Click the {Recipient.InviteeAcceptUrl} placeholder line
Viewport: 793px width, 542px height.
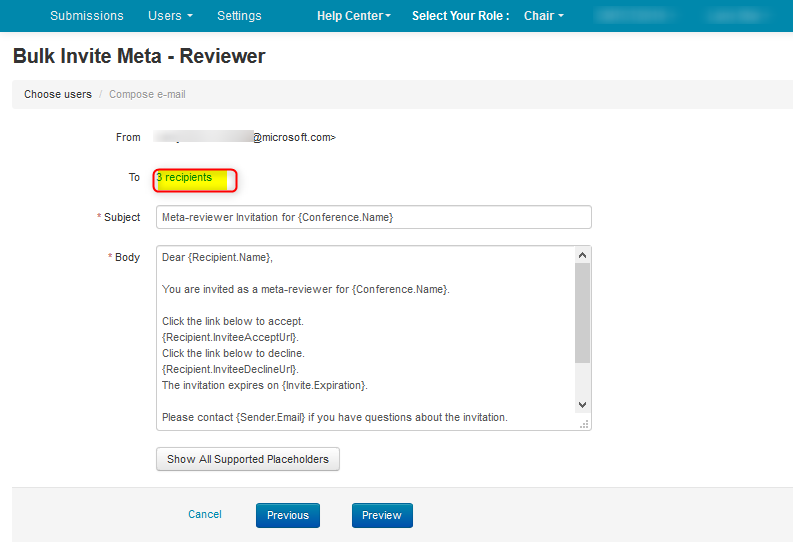pos(230,337)
